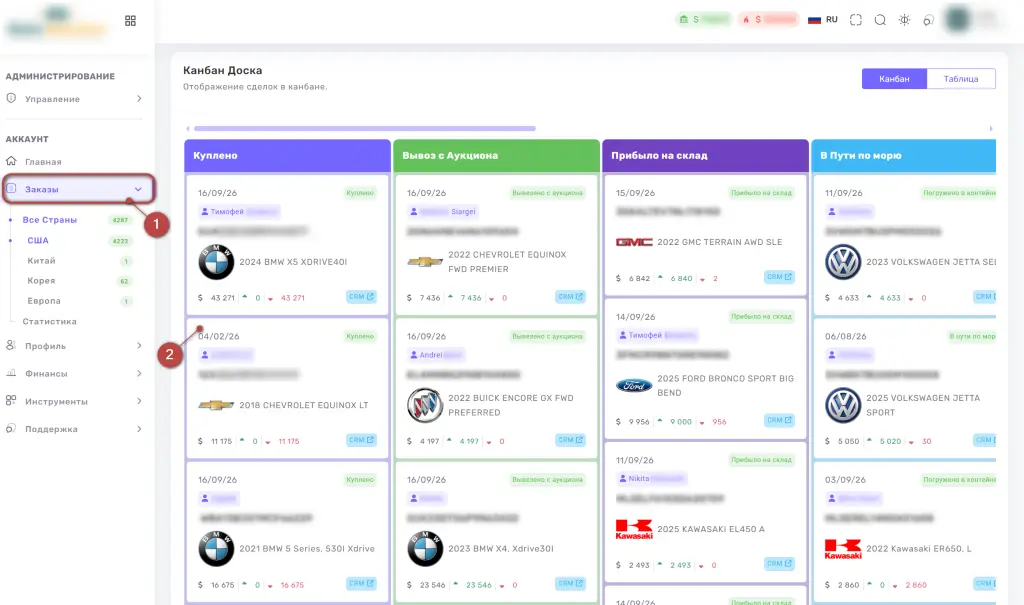The width and height of the screenshot is (1024, 605).
Task: Expand the Поддержка menu chevron
Action: [x=139, y=429]
